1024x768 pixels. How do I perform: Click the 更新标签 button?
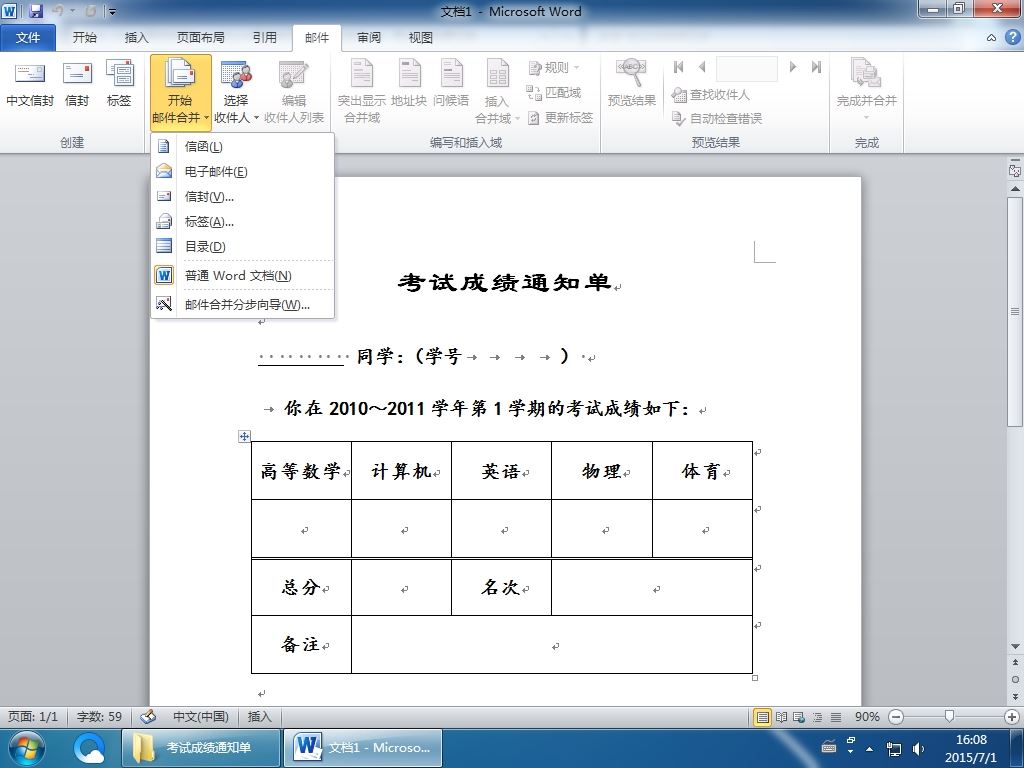click(x=560, y=118)
